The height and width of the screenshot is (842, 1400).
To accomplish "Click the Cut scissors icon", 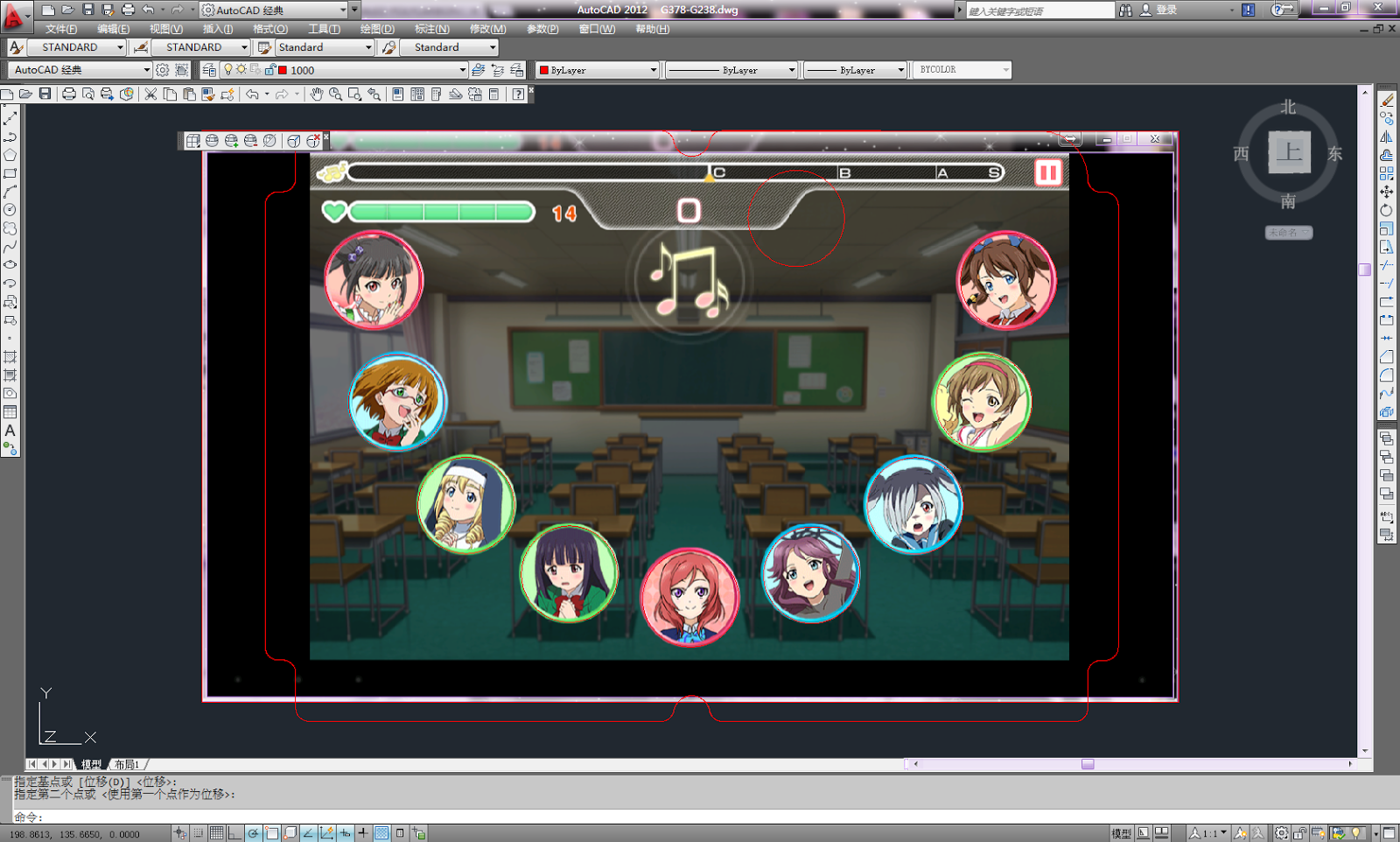I will click(x=150, y=95).
